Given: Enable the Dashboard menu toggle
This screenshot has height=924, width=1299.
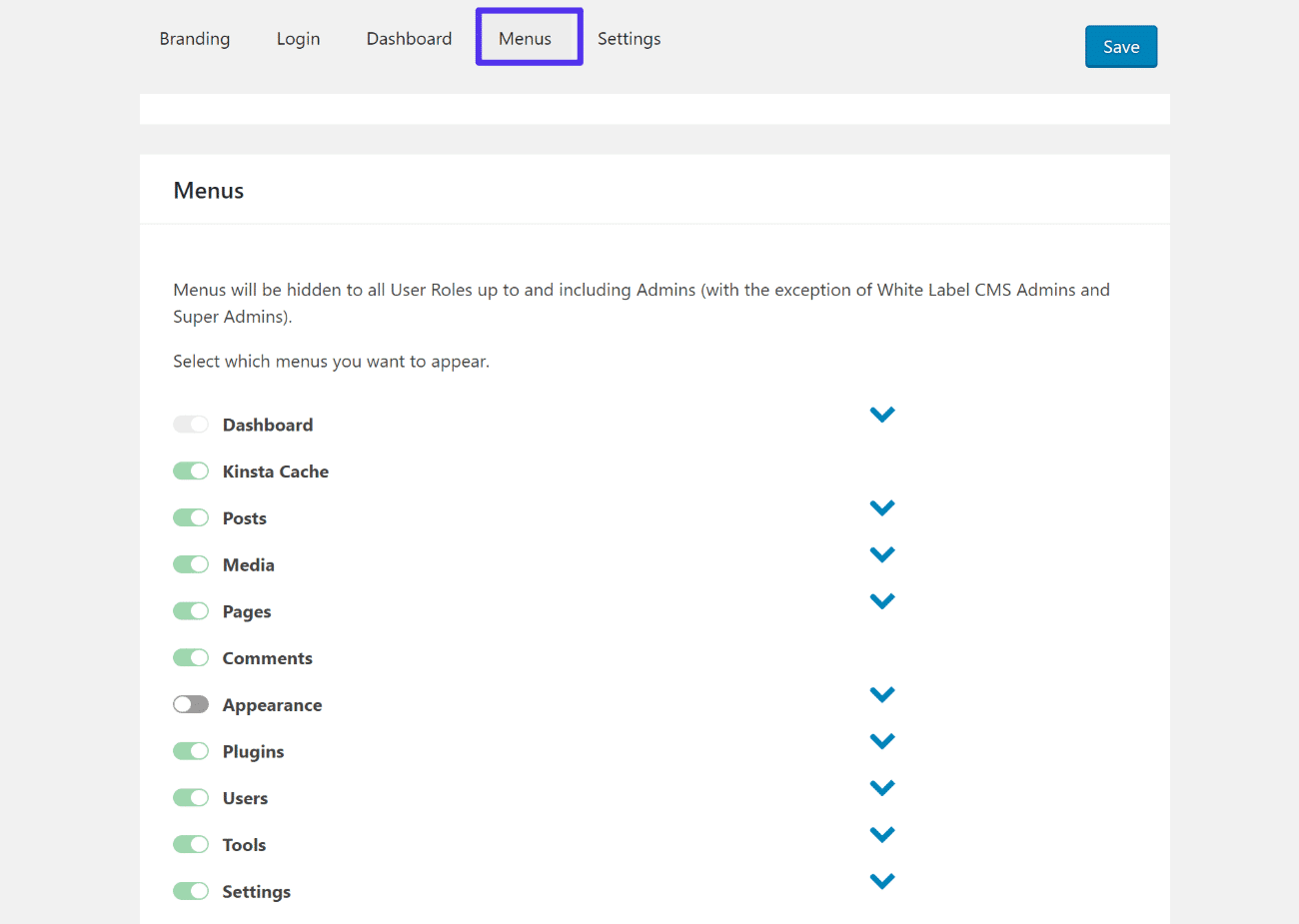Looking at the screenshot, I should click(191, 424).
